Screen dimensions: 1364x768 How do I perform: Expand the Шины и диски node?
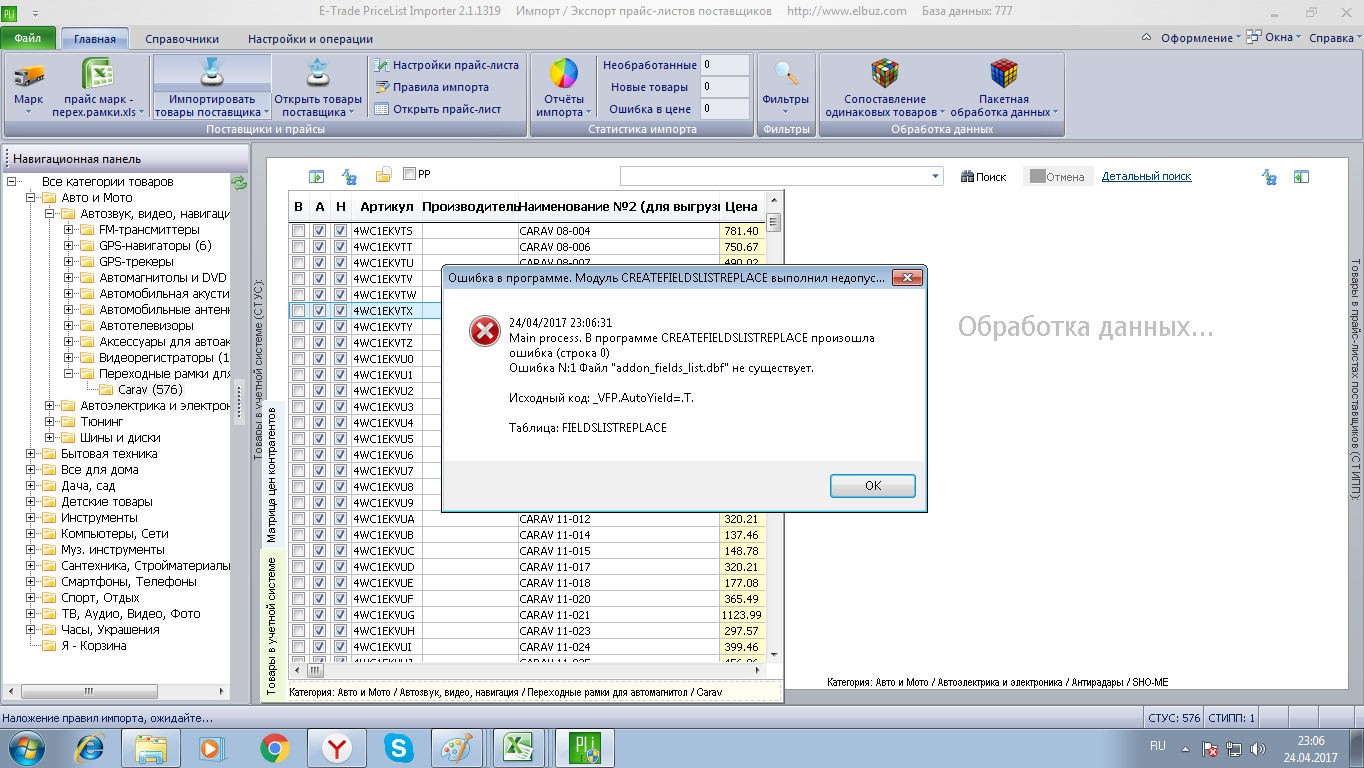[51, 438]
